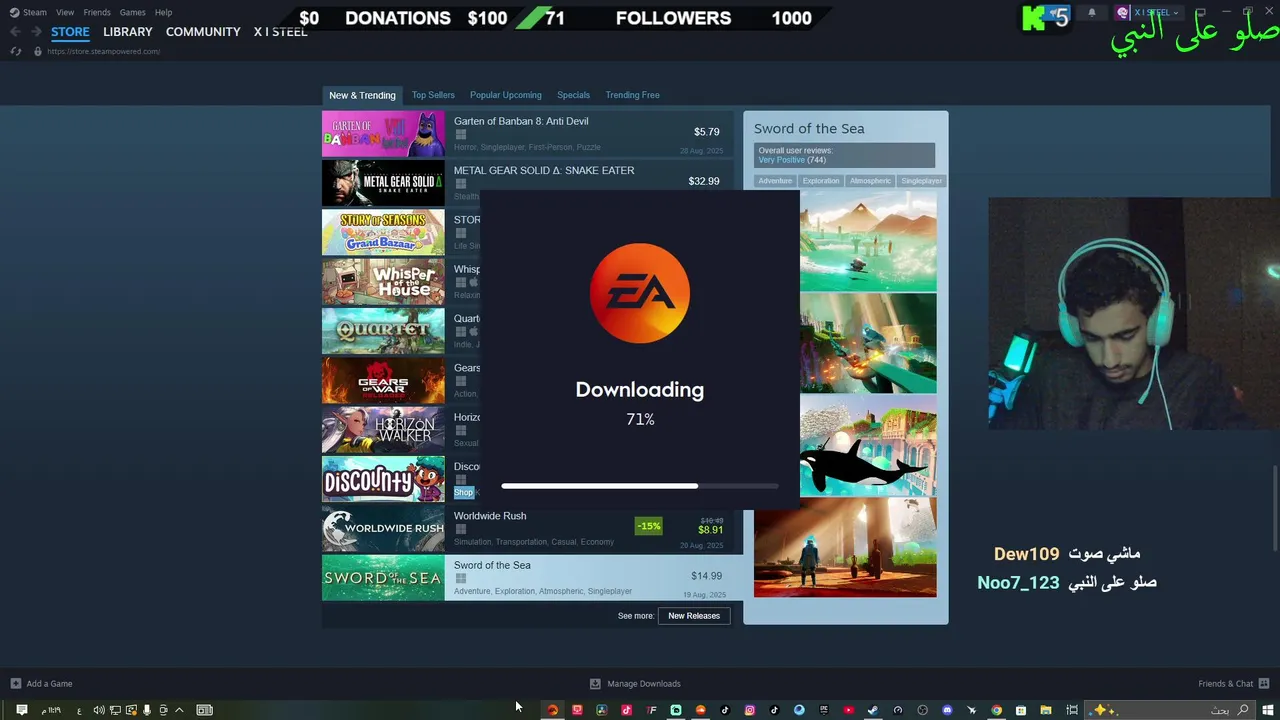Open Windows notification center icon
The height and width of the screenshot is (720, 1280).
[x=21, y=710]
